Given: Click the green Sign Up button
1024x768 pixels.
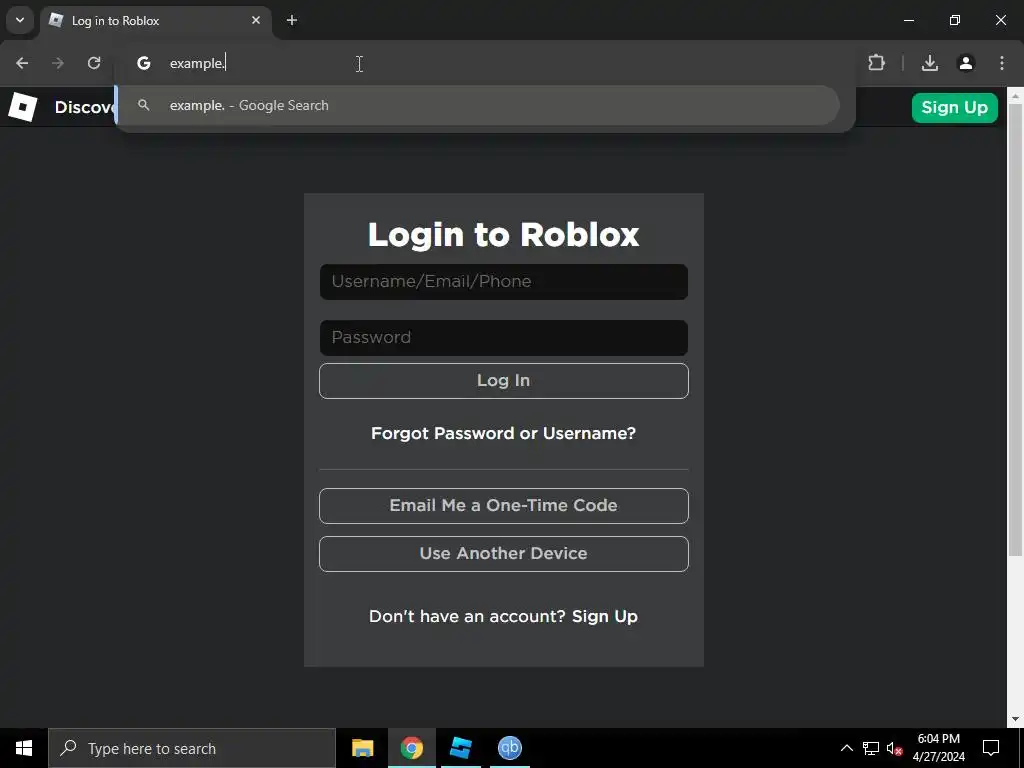Looking at the screenshot, I should coord(955,108).
